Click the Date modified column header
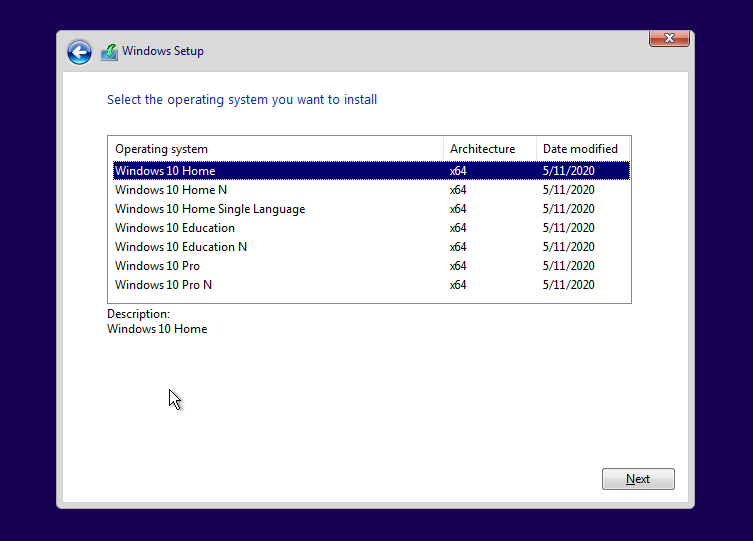This screenshot has width=753, height=541. pyautogui.click(x=581, y=149)
